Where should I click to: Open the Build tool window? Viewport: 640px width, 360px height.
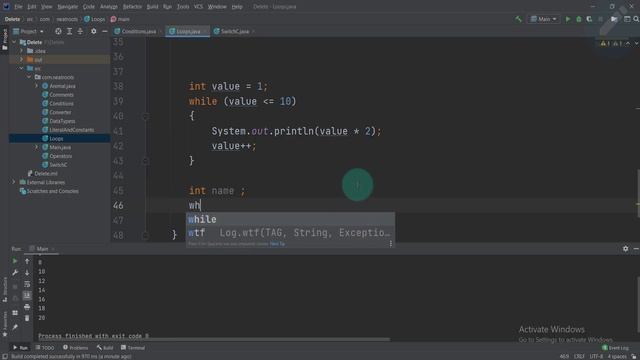click(105, 348)
